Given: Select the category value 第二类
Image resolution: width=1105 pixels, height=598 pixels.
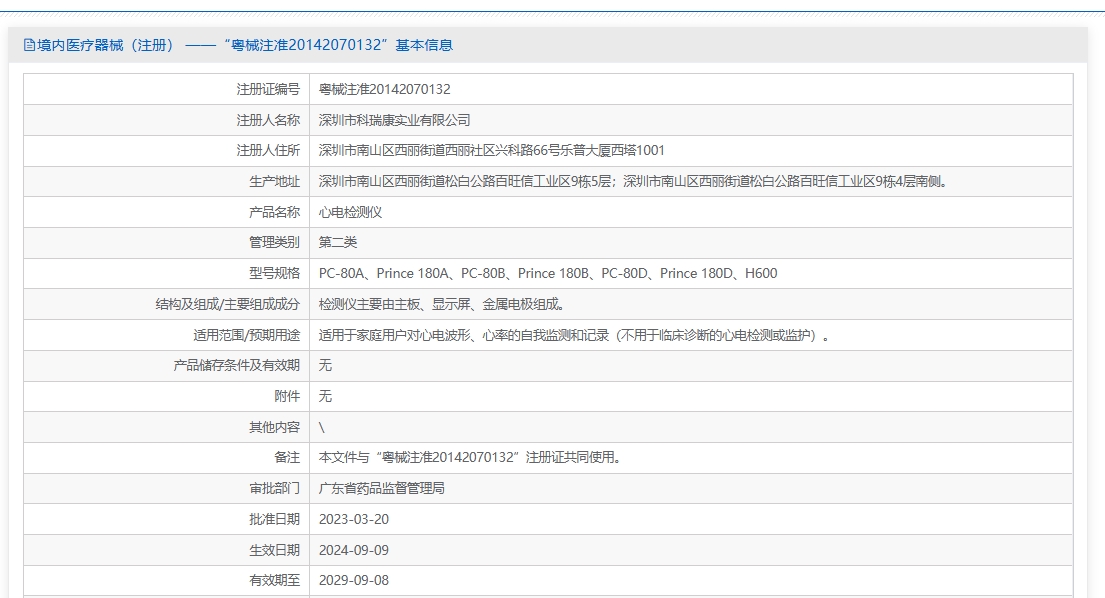Looking at the screenshot, I should pos(338,243).
